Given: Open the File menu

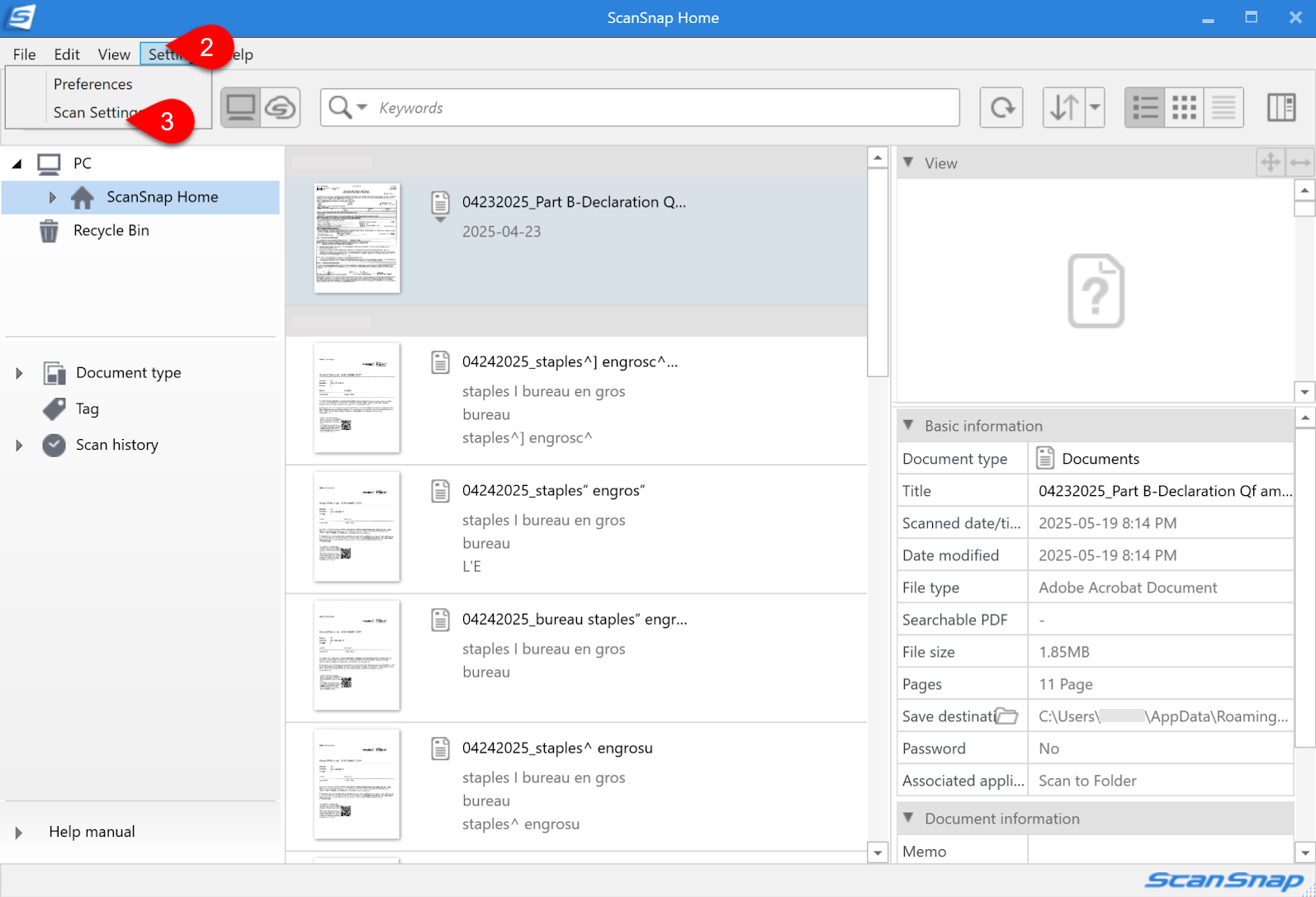Looking at the screenshot, I should click(24, 54).
